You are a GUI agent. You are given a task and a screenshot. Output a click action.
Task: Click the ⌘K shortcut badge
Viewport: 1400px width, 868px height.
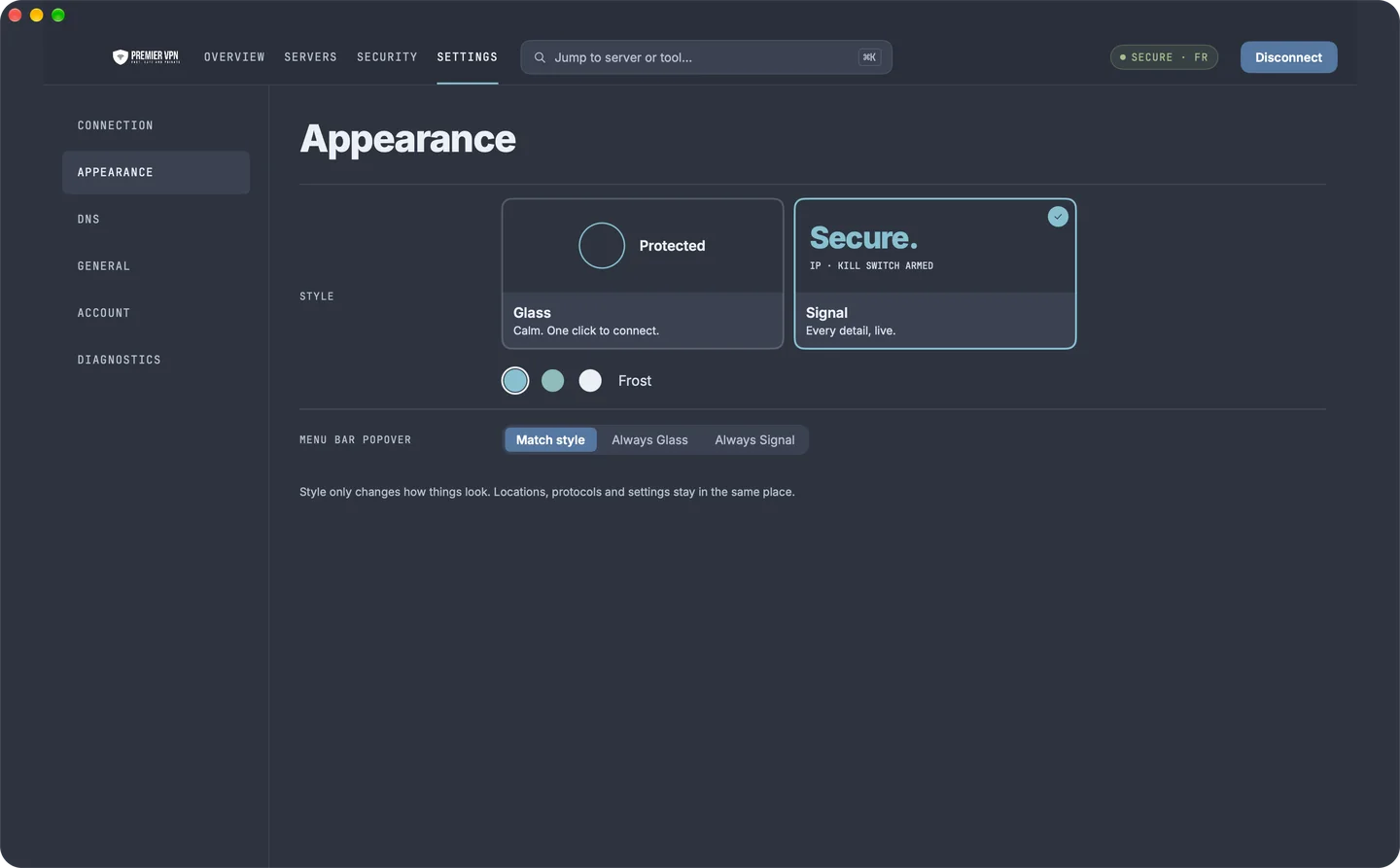coord(869,57)
